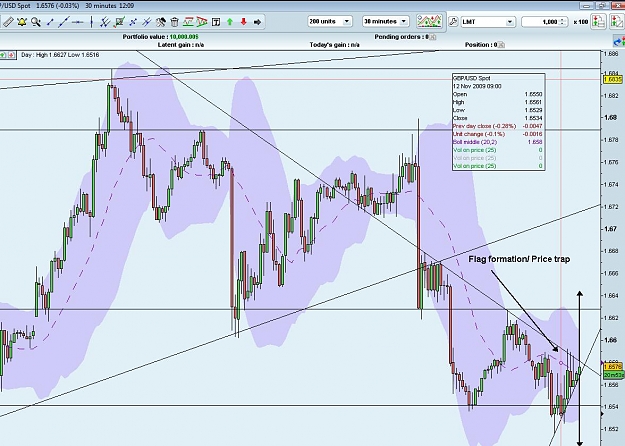Select the short line segment drawing tool
This screenshot has height=446, width=625.
50,22
